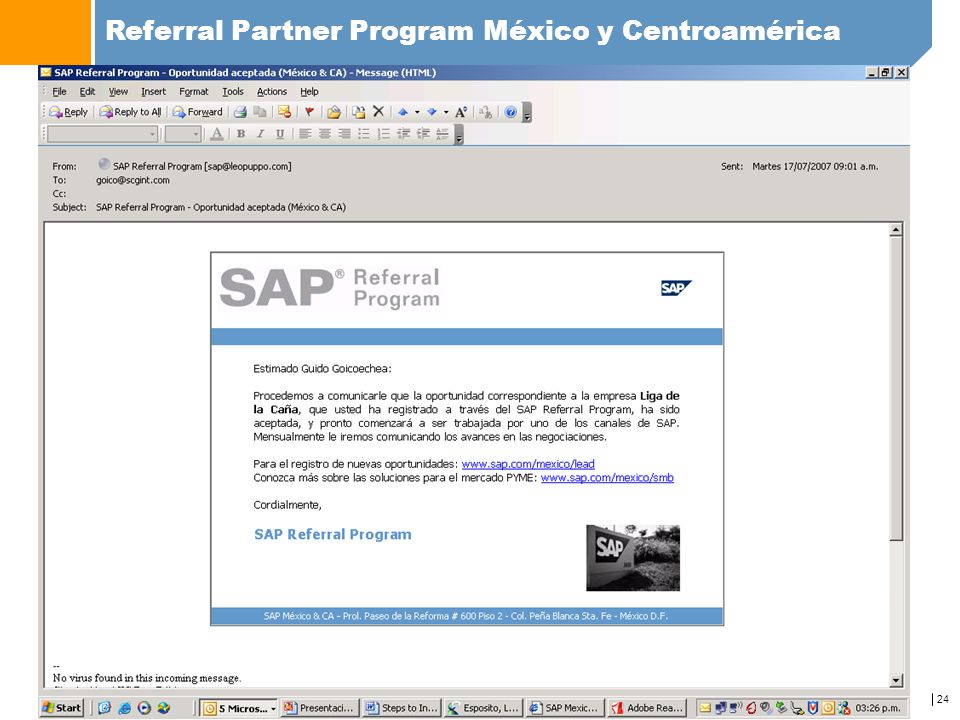This screenshot has width=960, height=720.
Task: Expand the 5 Microsoft taskbar group
Action: [x=239, y=708]
